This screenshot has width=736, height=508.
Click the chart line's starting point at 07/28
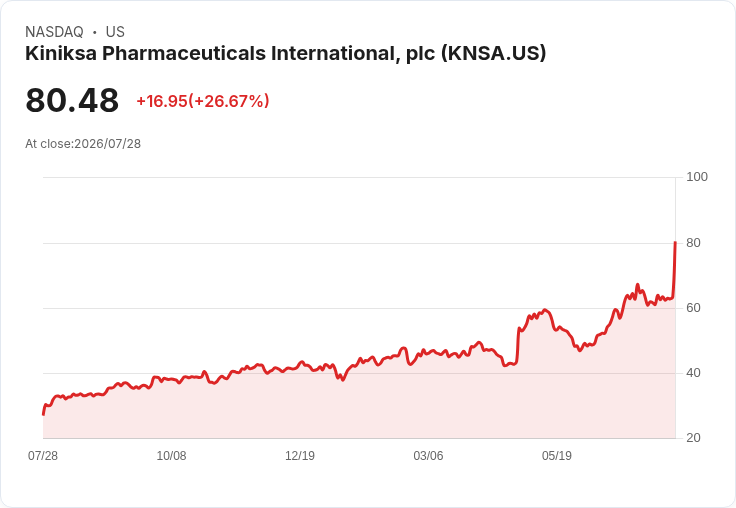tap(43, 414)
